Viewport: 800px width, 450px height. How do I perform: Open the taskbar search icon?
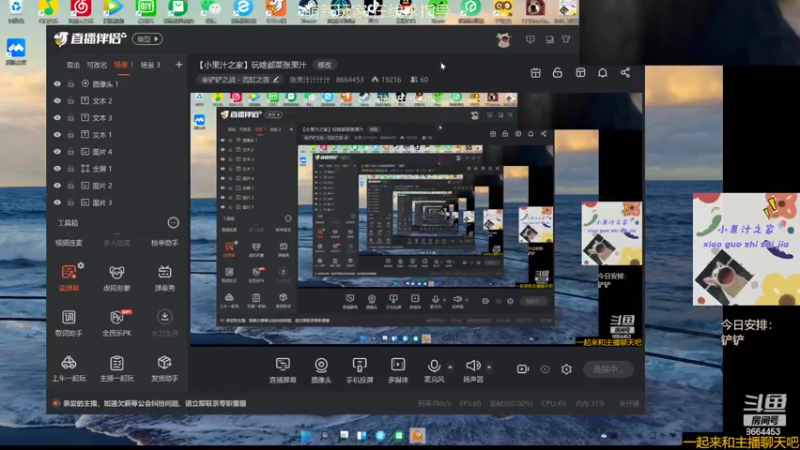tap(324, 436)
